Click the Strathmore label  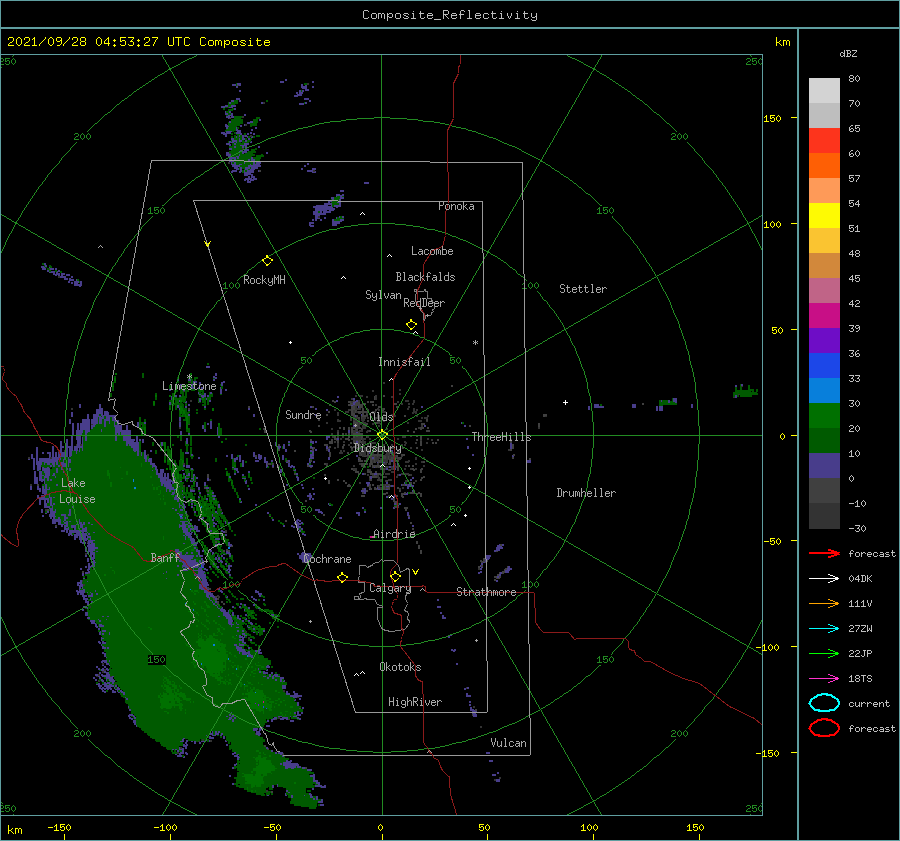click(x=486, y=592)
